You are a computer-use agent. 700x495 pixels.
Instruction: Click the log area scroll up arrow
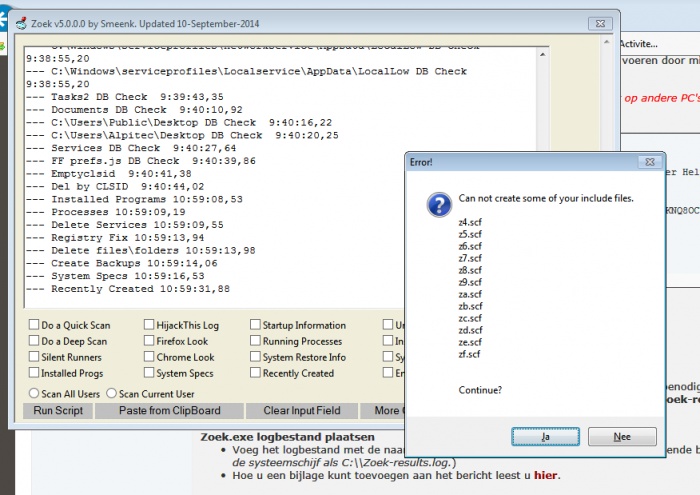click(542, 54)
